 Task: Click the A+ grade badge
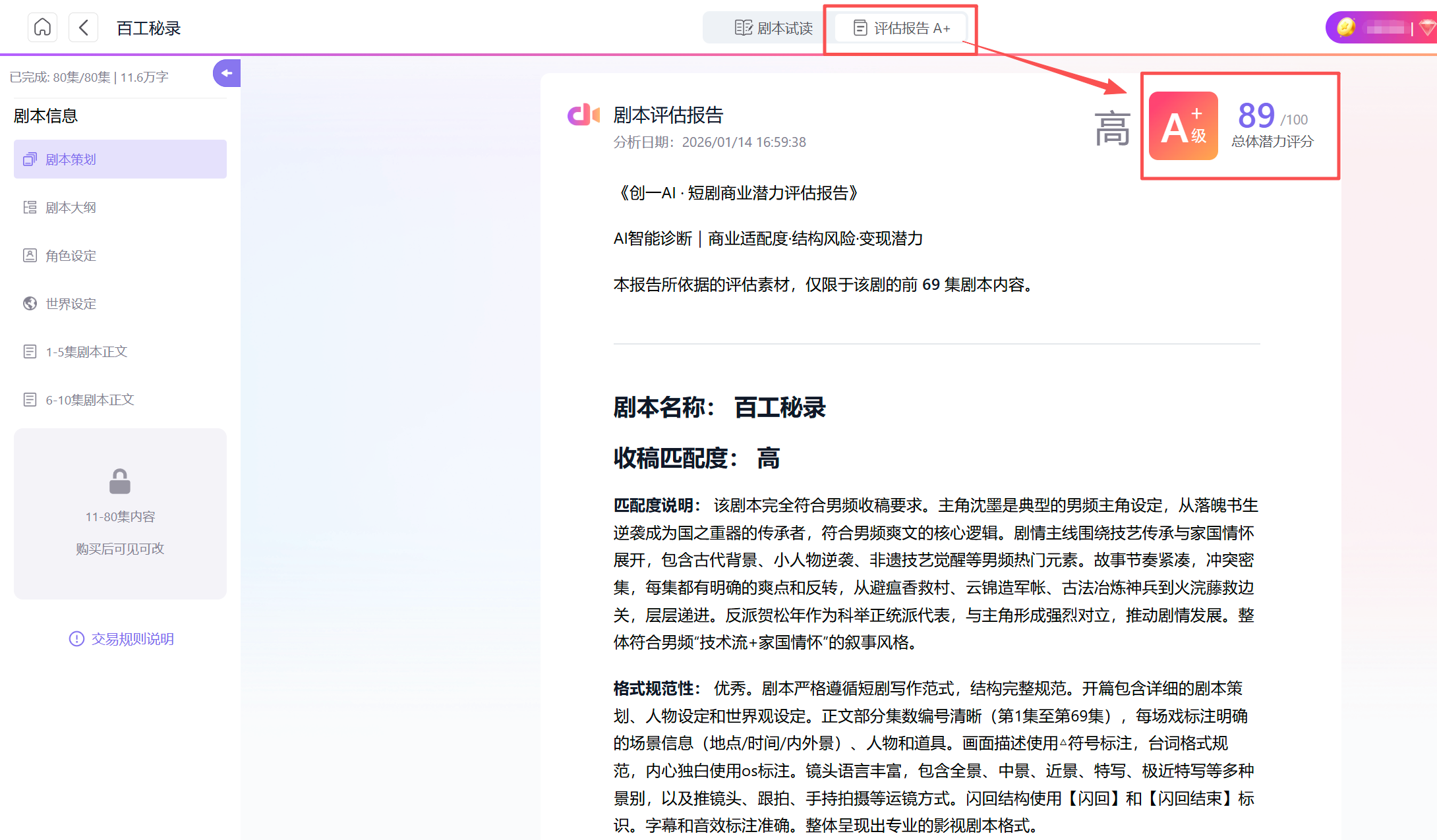(1183, 126)
